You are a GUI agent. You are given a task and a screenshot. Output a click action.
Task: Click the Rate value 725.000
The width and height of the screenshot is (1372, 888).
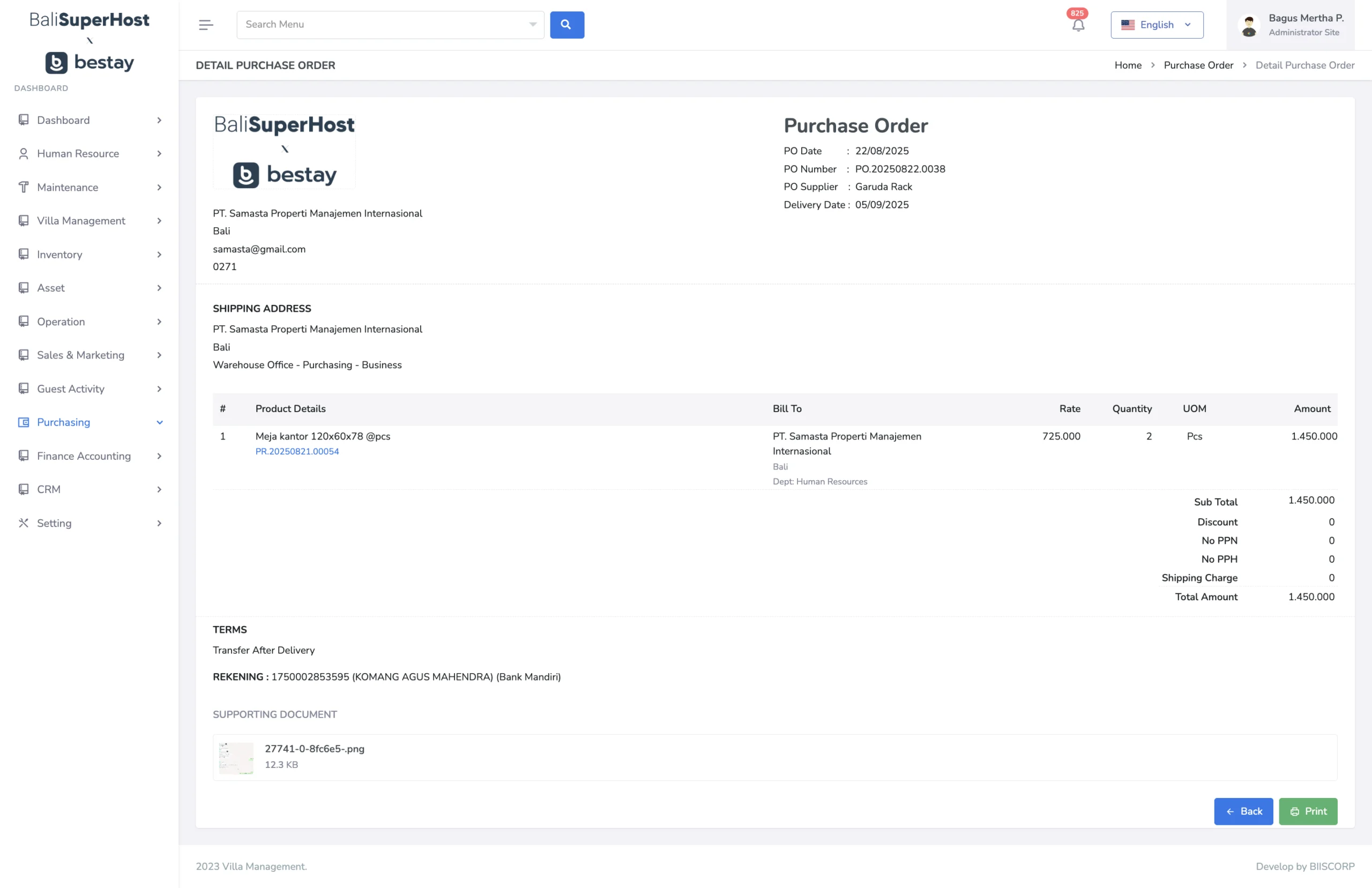click(1061, 437)
